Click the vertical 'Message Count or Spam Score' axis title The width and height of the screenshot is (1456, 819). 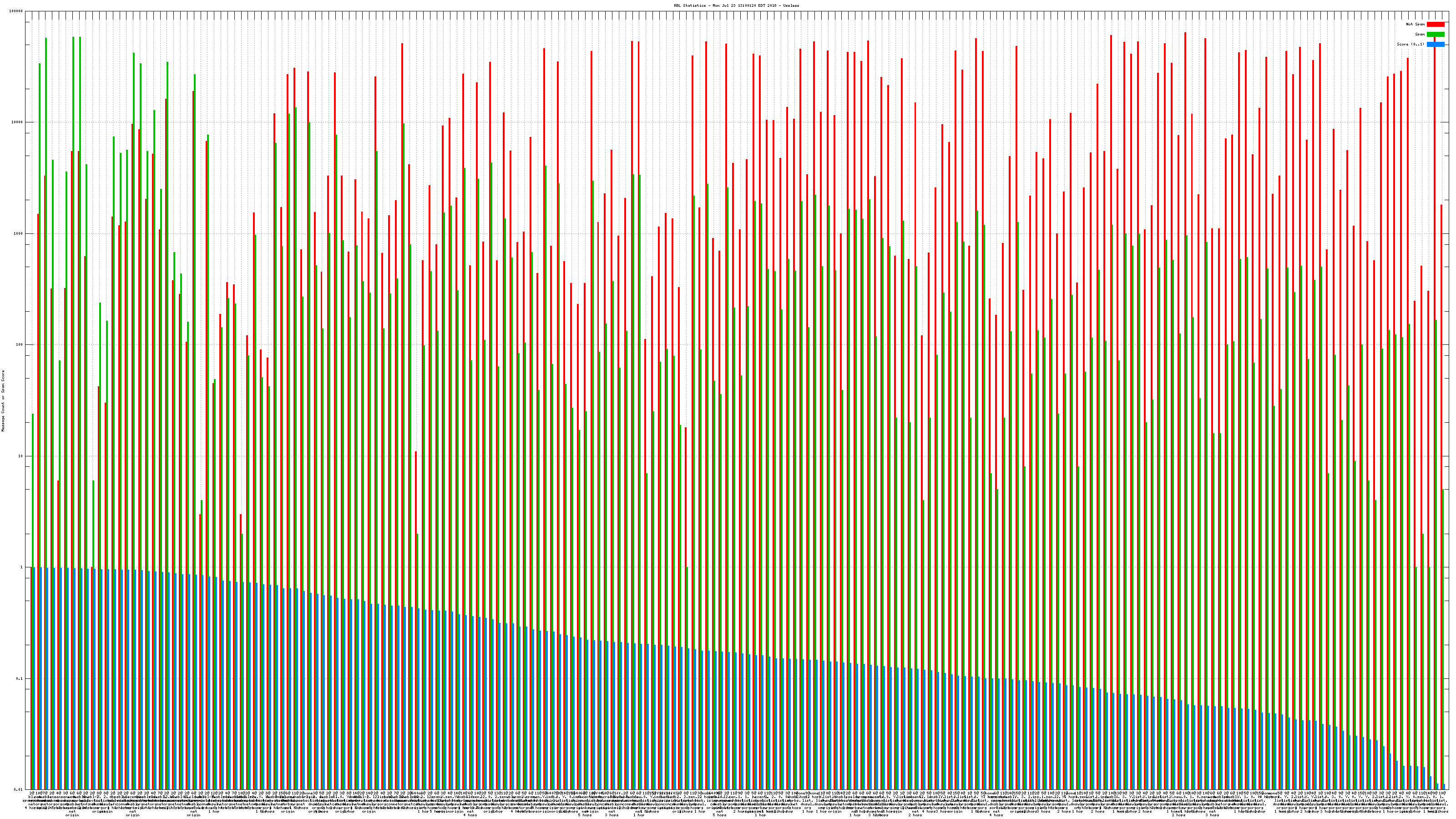pyautogui.click(x=3, y=401)
